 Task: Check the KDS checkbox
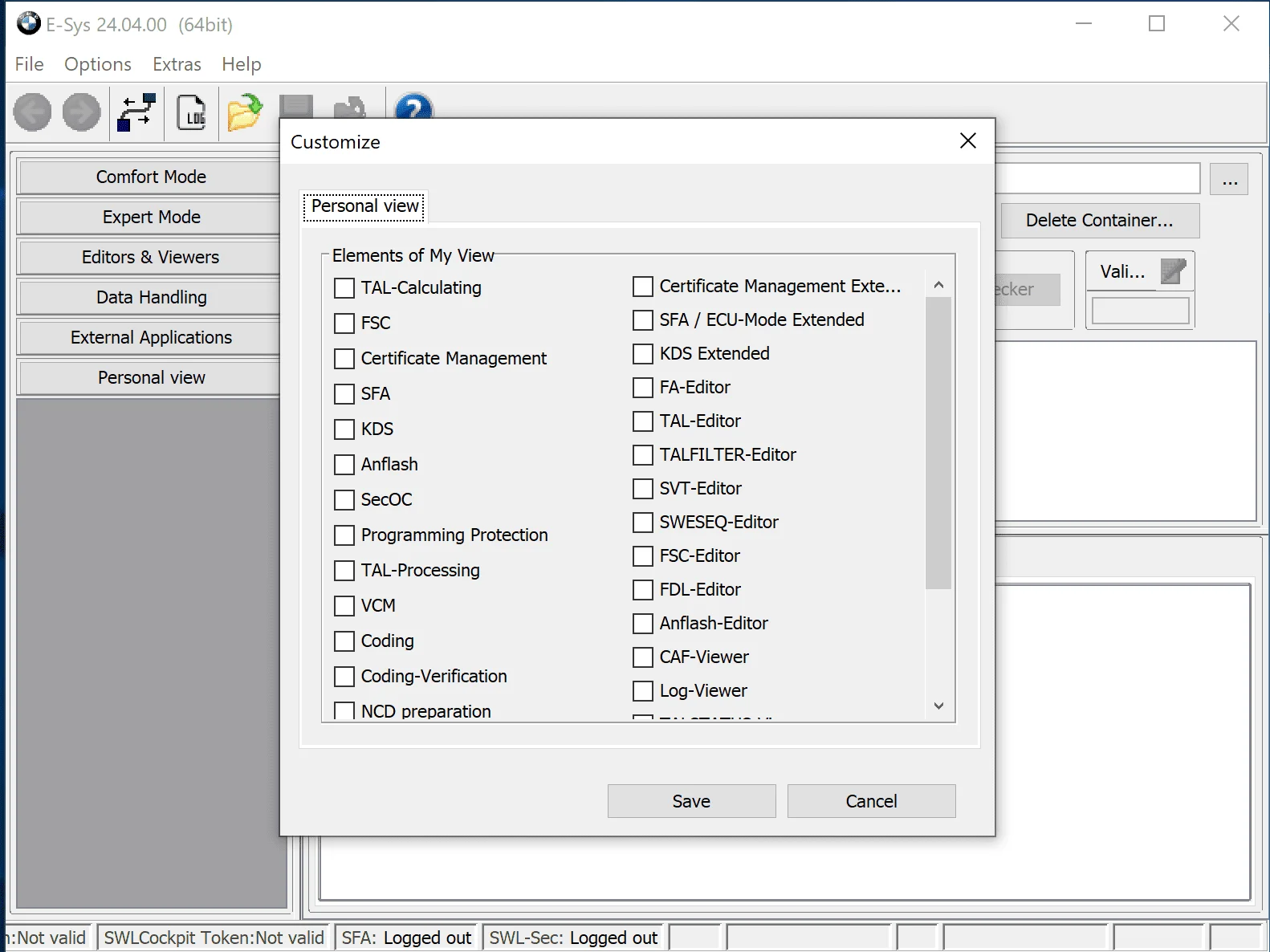344,429
